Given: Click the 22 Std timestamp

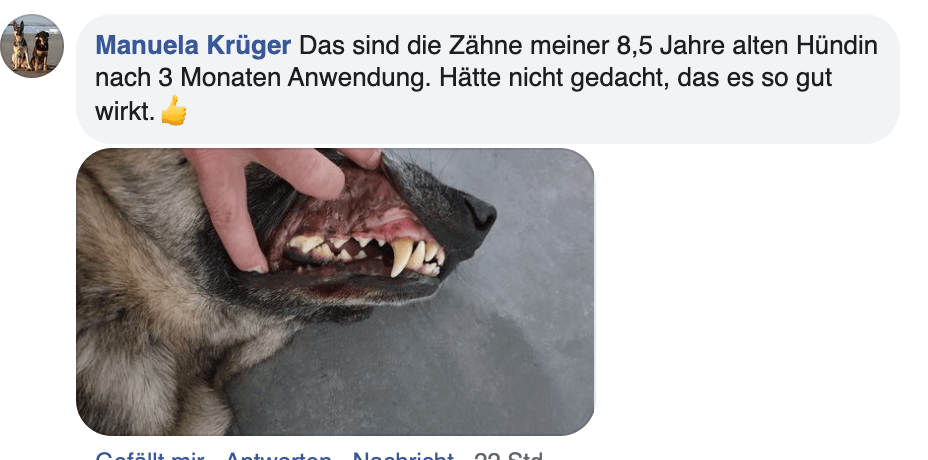Looking at the screenshot, I should (x=508, y=456).
